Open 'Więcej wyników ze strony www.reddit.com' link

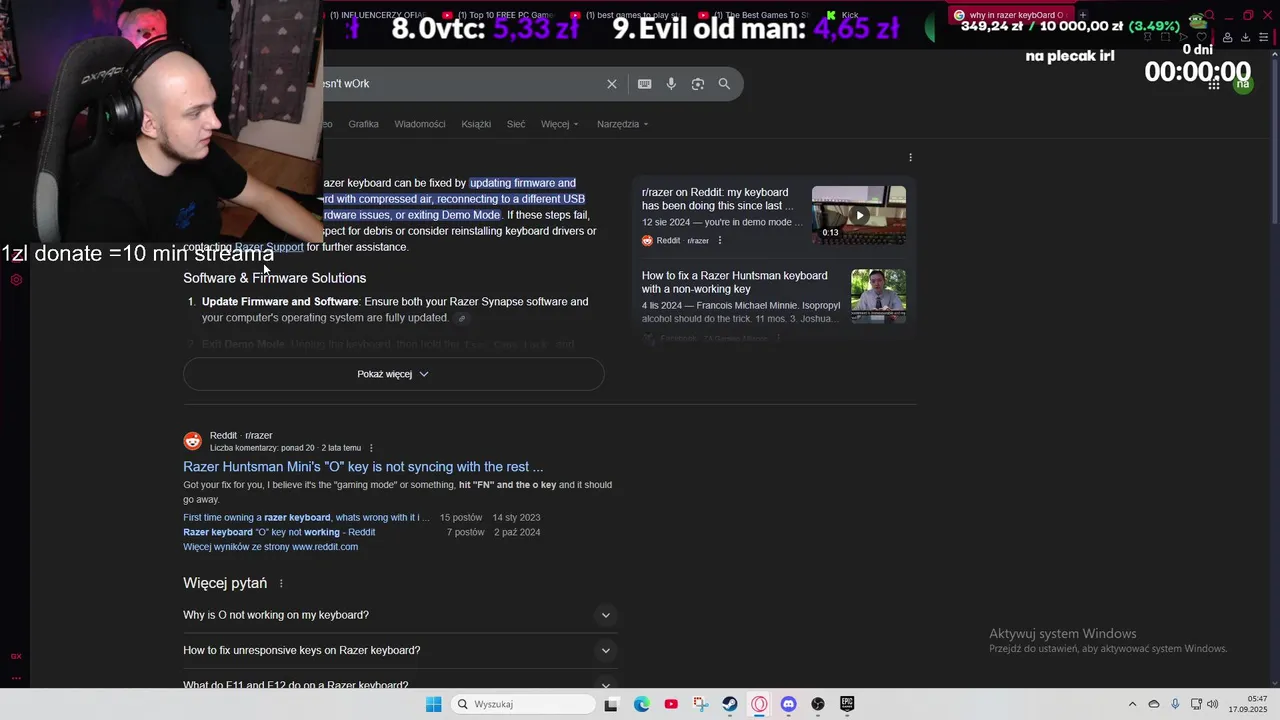tap(270, 547)
